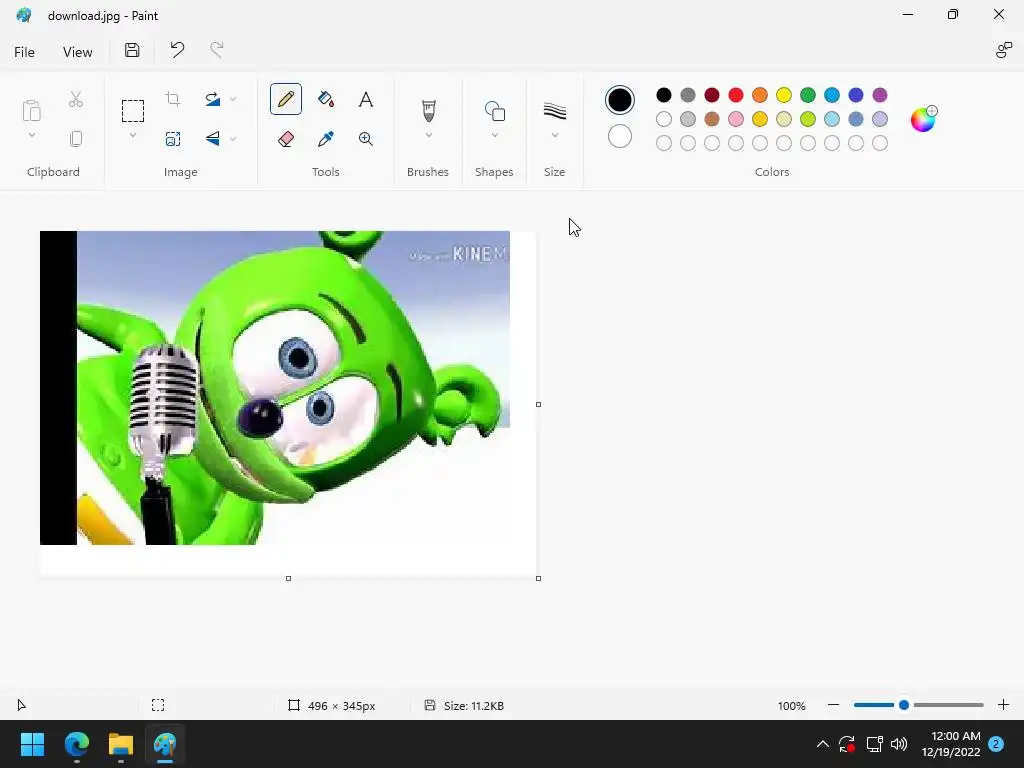This screenshot has height=768, width=1024.
Task: Click the share icon in top right
Action: coord(1003,50)
